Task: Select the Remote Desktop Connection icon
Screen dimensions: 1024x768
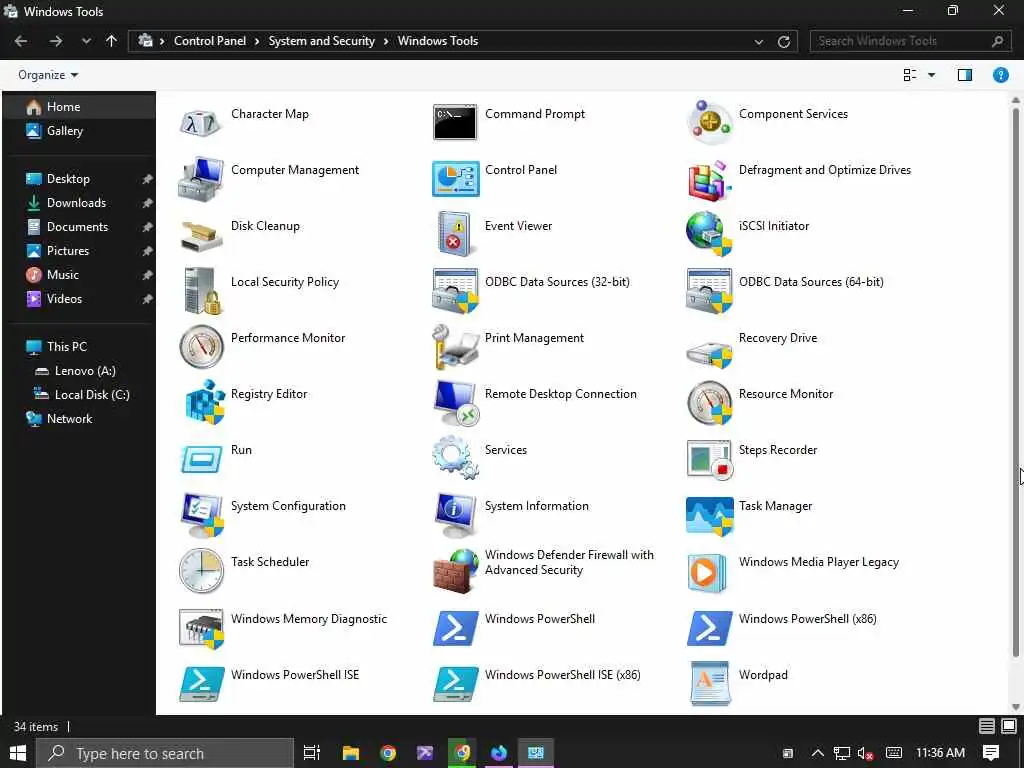Action: coord(456,403)
